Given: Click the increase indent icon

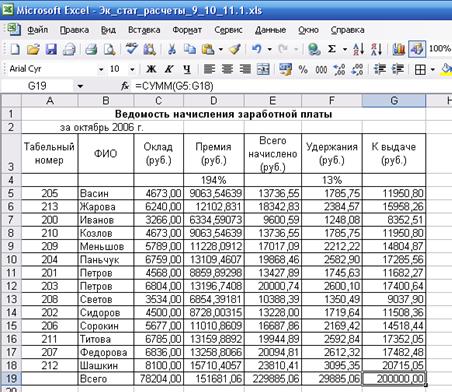Looking at the screenshot, I should [397, 69].
